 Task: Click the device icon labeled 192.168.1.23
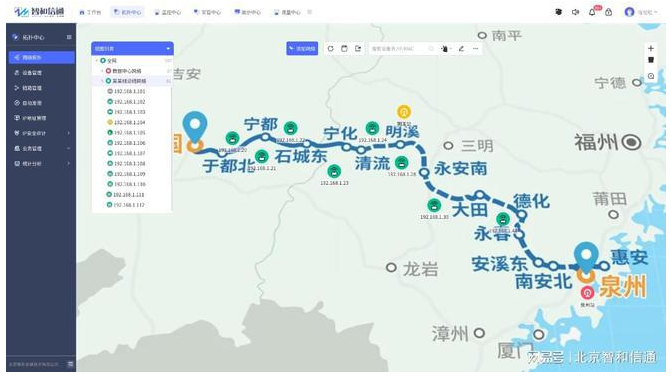[x=334, y=172]
